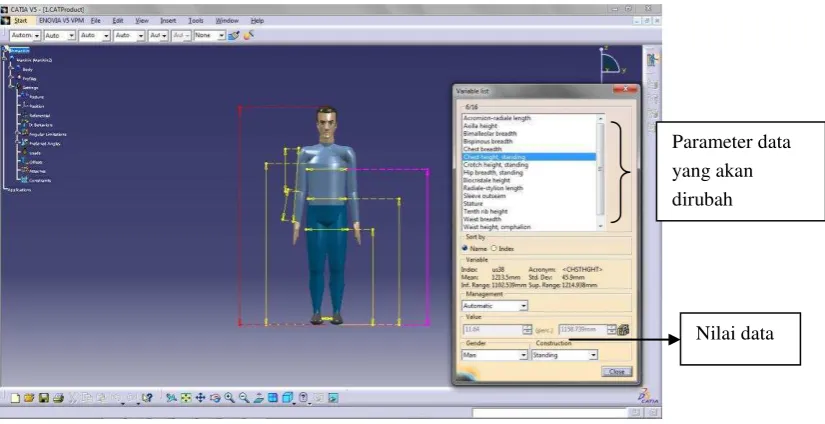Click the compass at top right of viewport

[x=611, y=61]
